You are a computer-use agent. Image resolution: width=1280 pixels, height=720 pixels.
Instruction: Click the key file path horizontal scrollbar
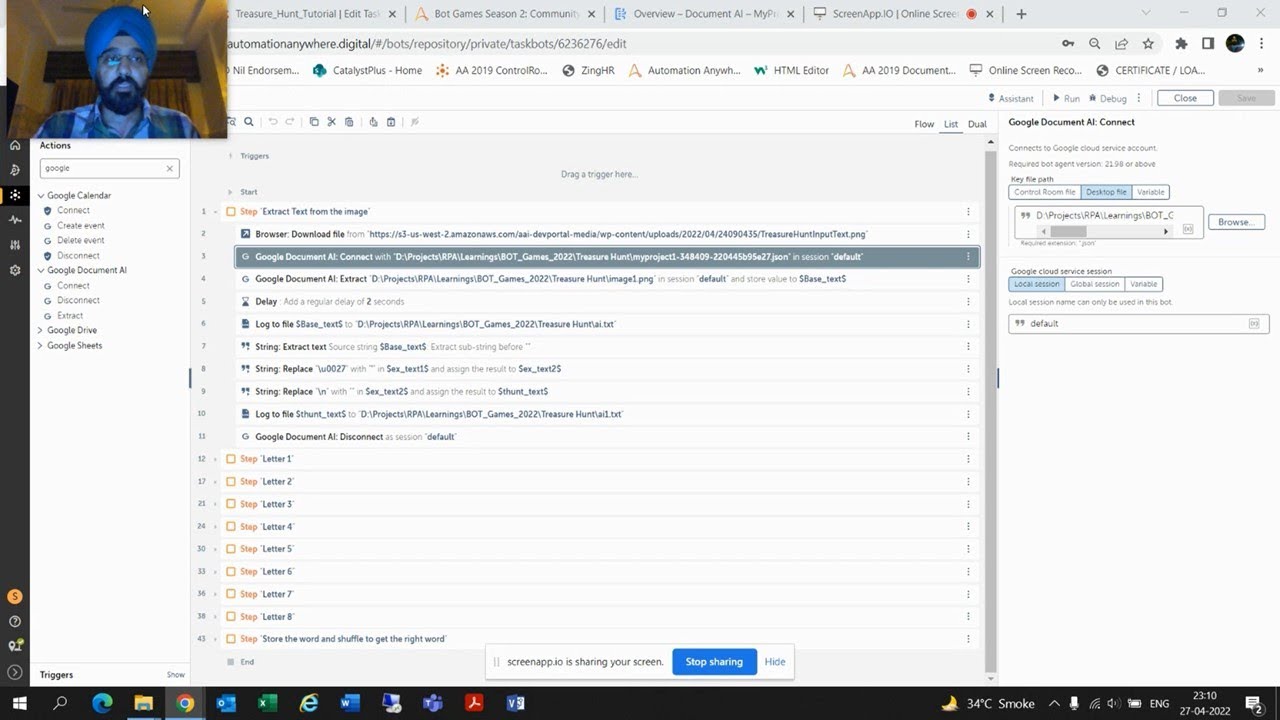(x=1069, y=231)
